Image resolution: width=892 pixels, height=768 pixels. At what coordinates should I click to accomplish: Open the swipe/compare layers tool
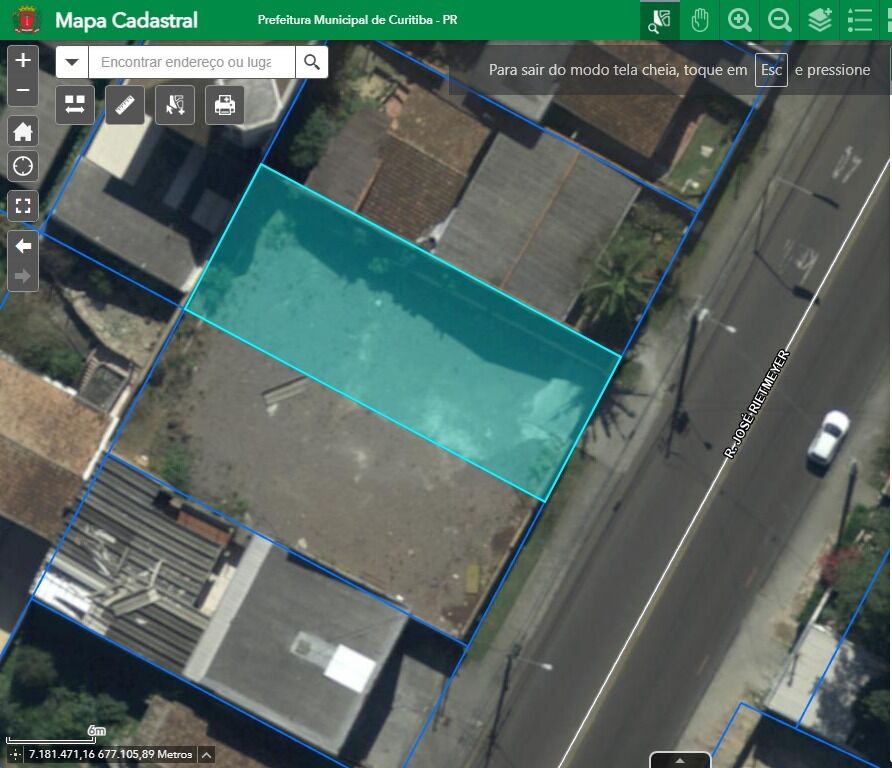(75, 105)
